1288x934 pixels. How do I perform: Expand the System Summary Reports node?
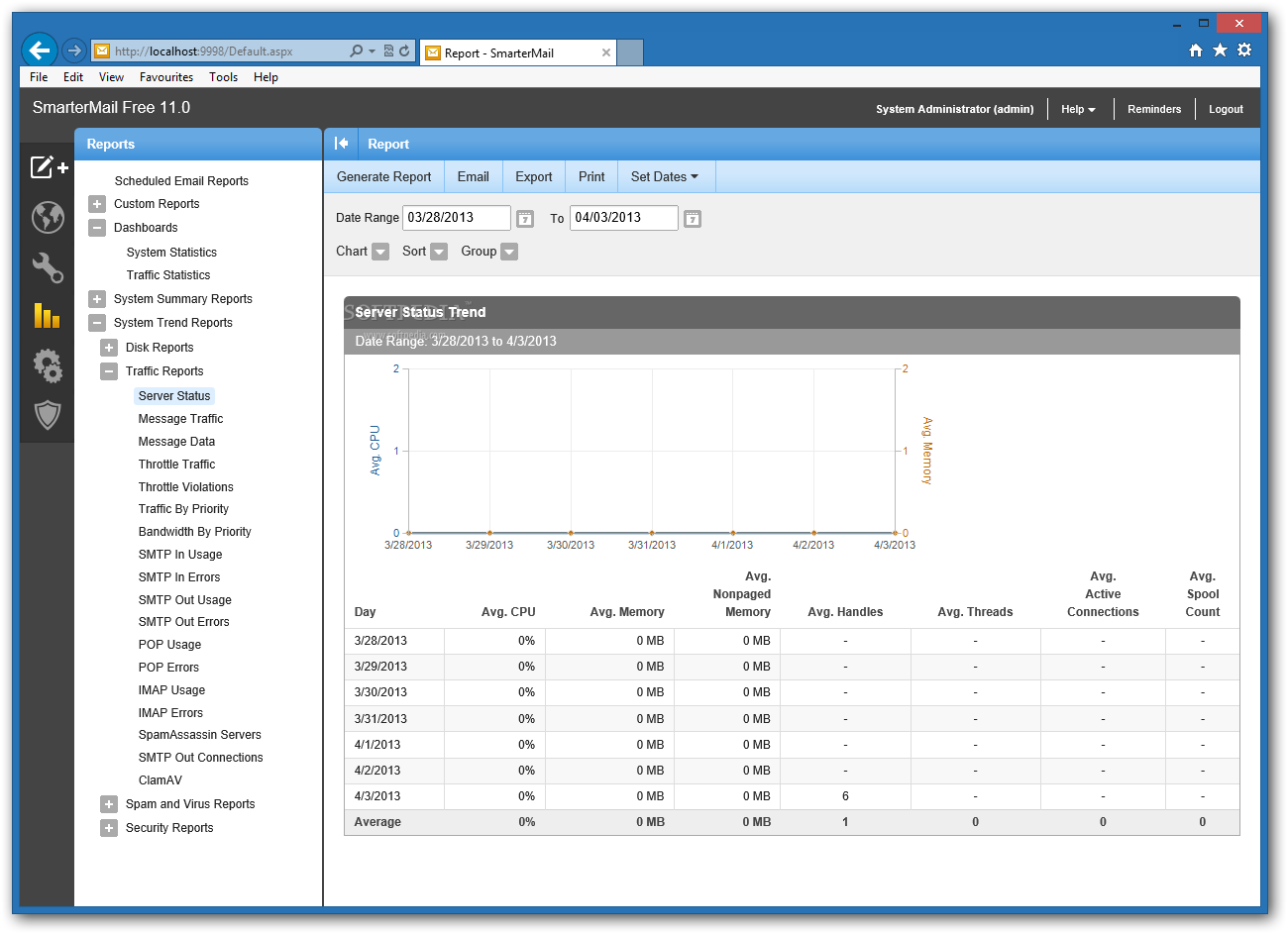pos(97,299)
